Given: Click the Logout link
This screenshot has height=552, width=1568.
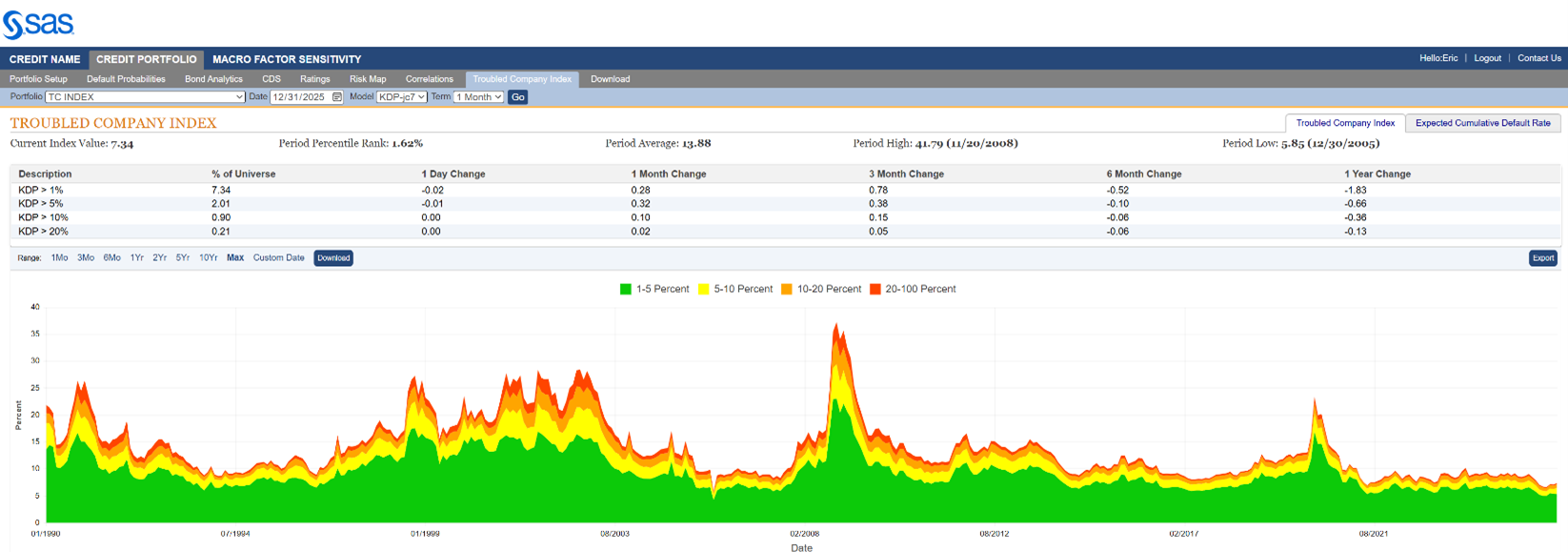Looking at the screenshot, I should point(1487,58).
